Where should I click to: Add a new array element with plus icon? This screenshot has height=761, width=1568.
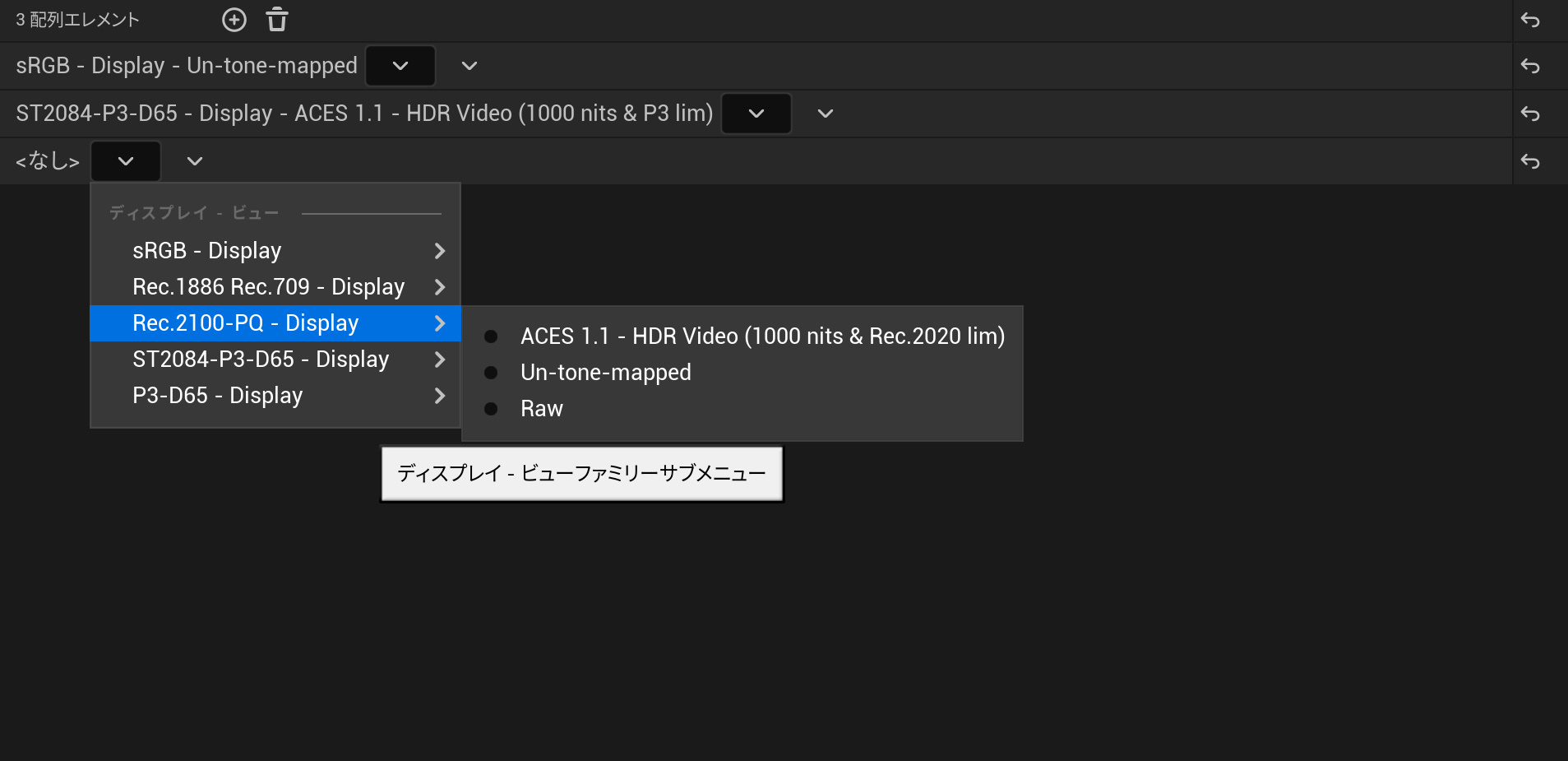[234, 20]
